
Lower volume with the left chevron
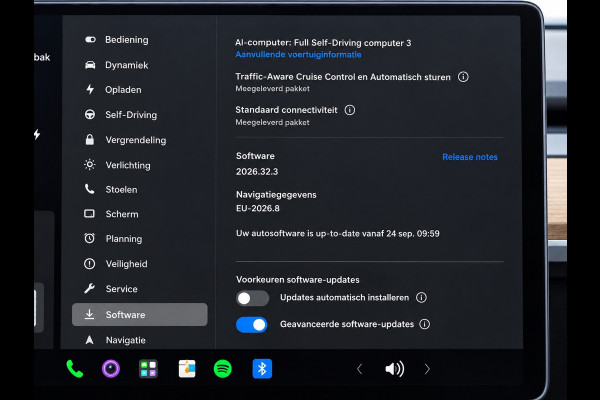359,369
